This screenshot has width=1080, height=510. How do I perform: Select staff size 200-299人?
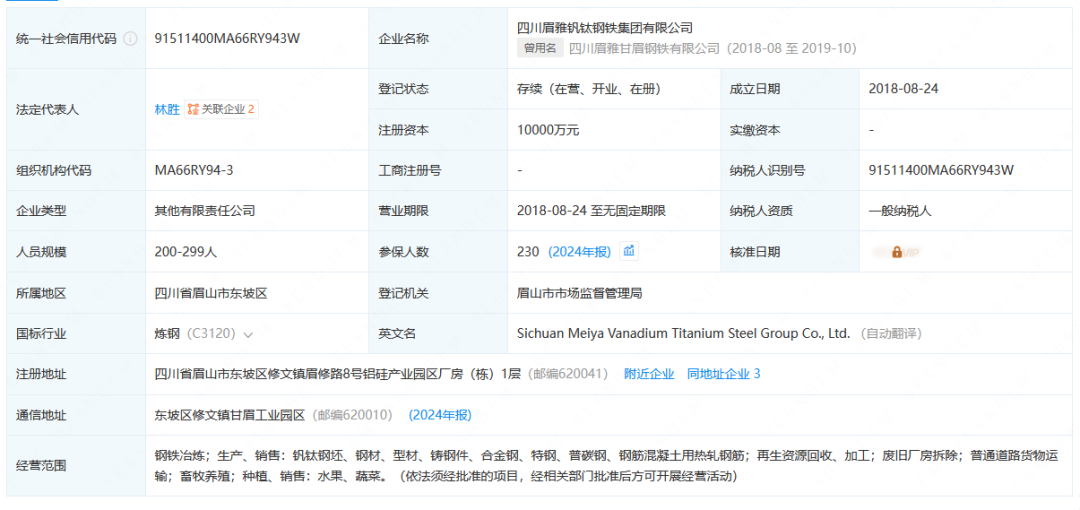186,252
